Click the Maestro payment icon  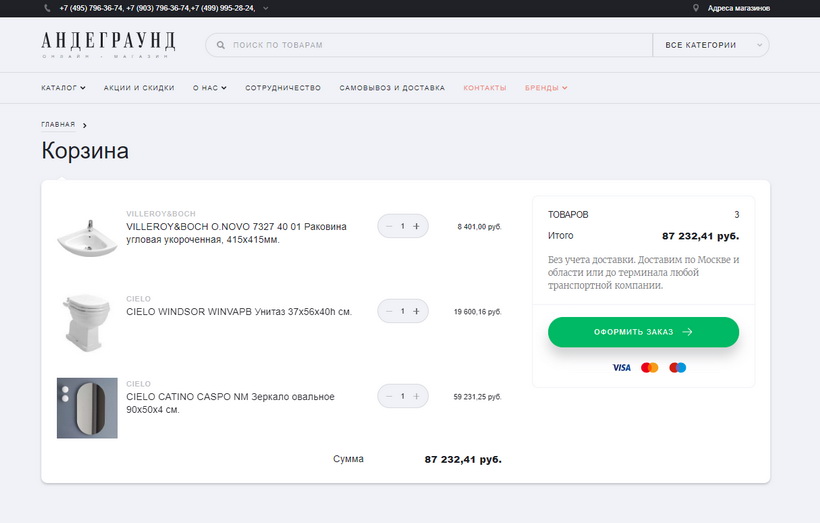tap(678, 368)
